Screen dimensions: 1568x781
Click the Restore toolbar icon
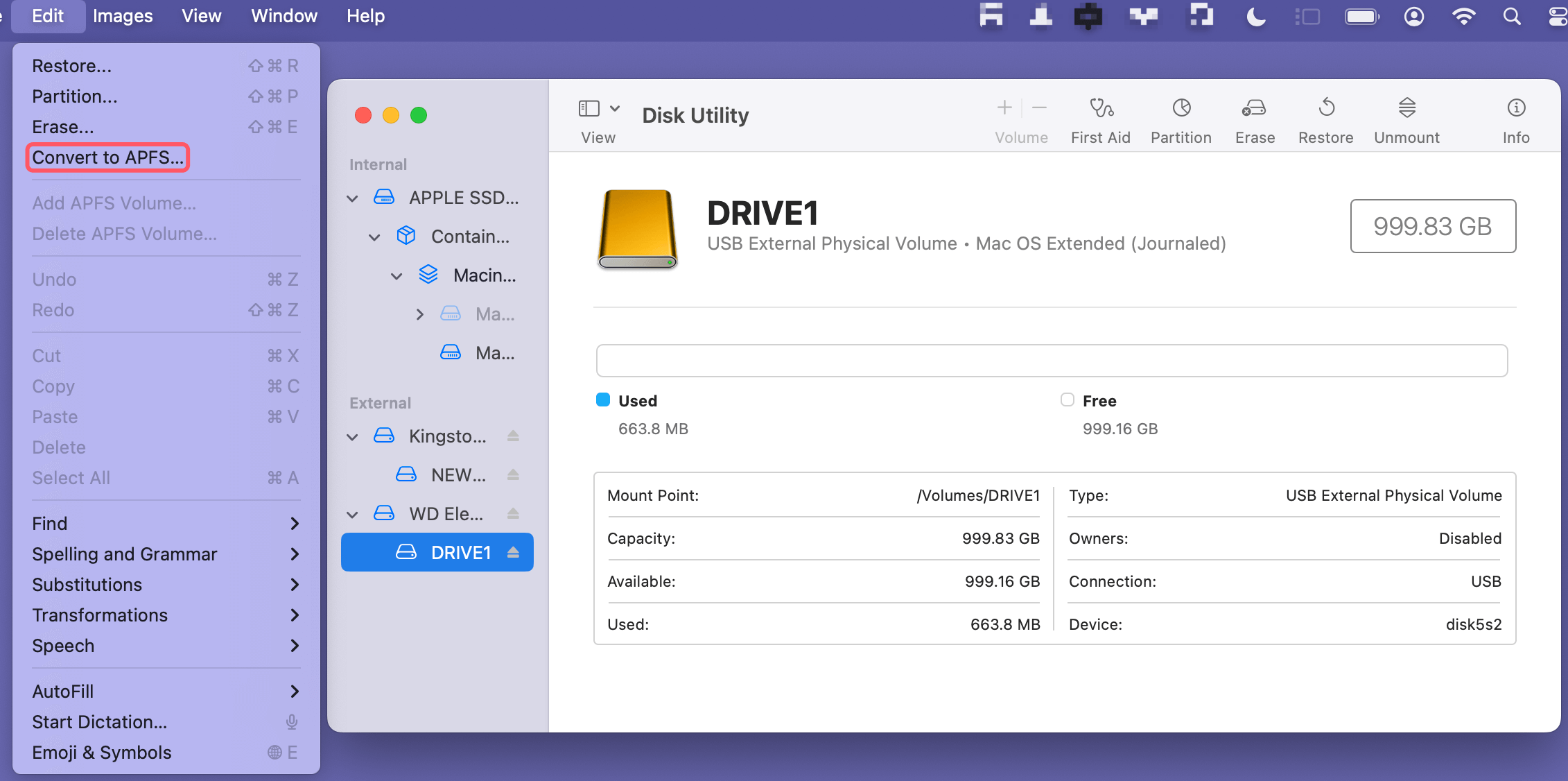pyautogui.click(x=1326, y=108)
